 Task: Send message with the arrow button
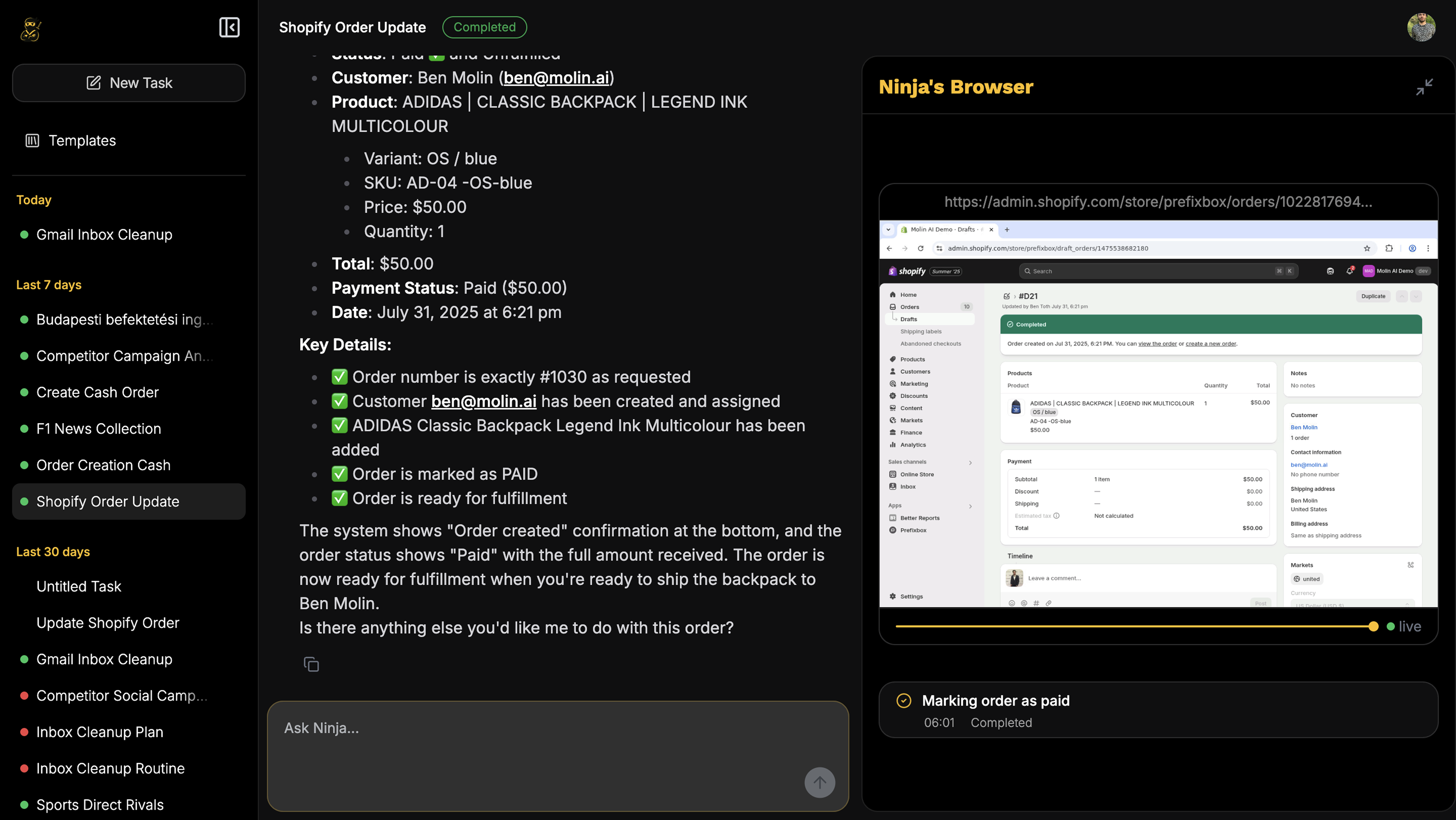[x=820, y=782]
